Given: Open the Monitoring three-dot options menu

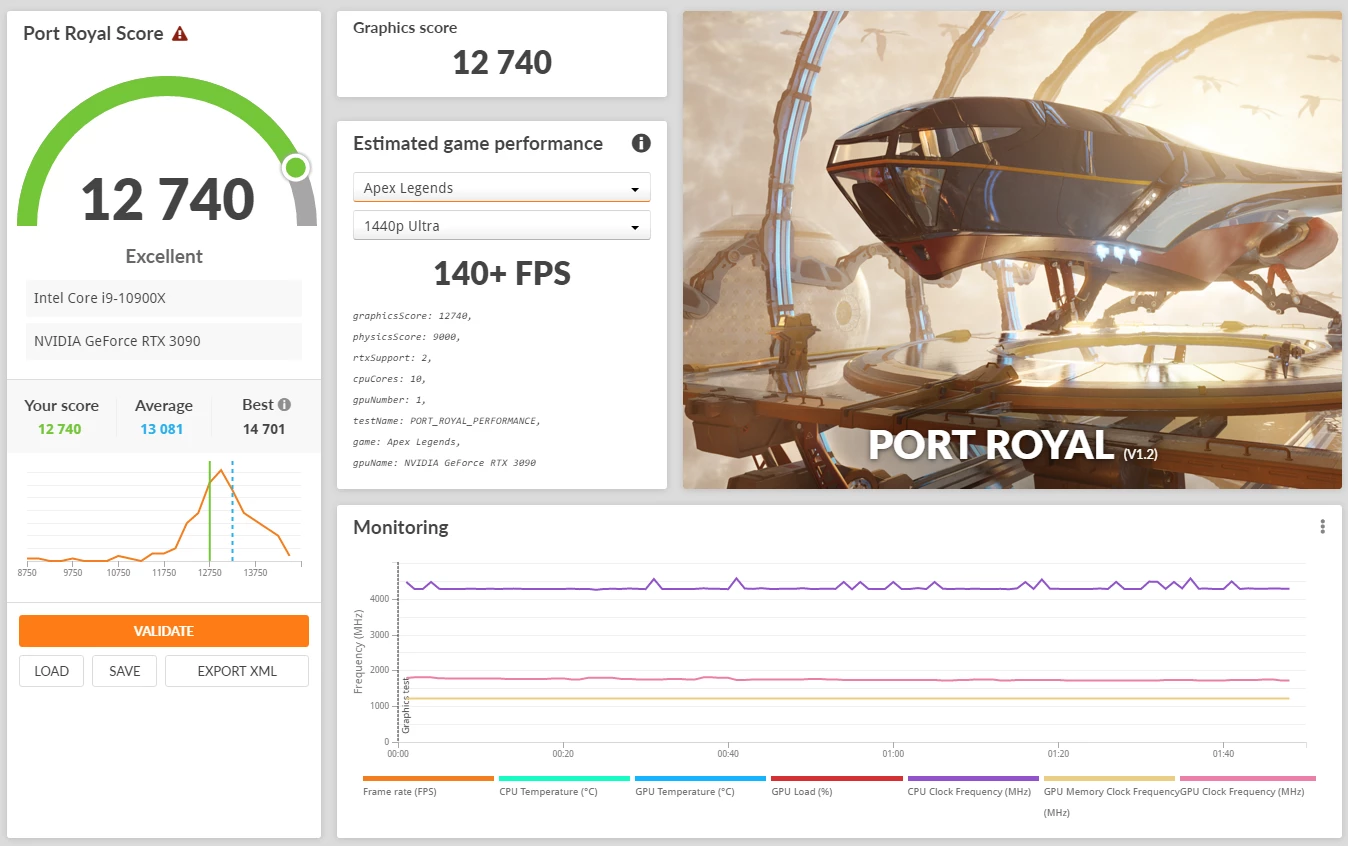Looking at the screenshot, I should click(x=1322, y=527).
